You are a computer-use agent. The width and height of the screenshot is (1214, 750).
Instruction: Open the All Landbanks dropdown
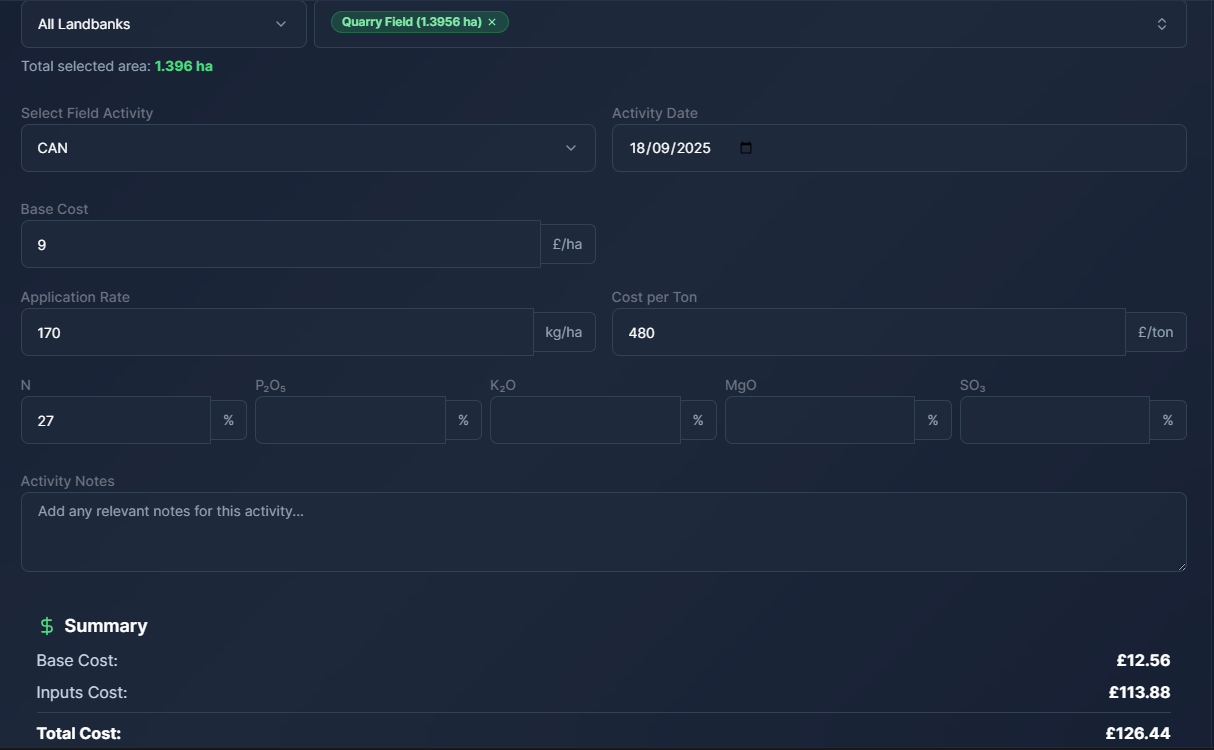(163, 23)
